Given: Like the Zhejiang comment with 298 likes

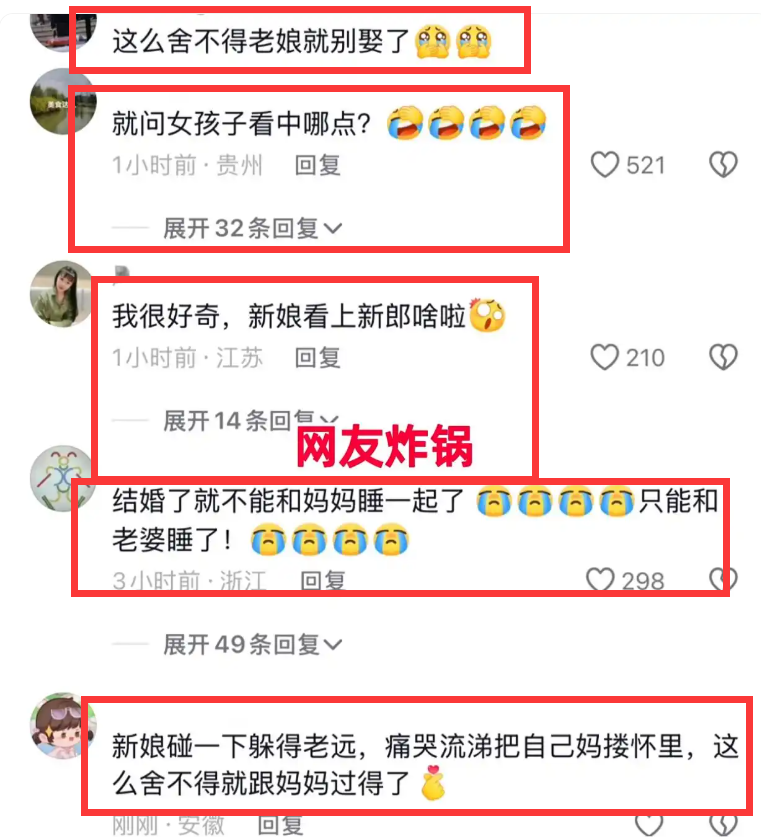Looking at the screenshot, I should pos(600,580).
